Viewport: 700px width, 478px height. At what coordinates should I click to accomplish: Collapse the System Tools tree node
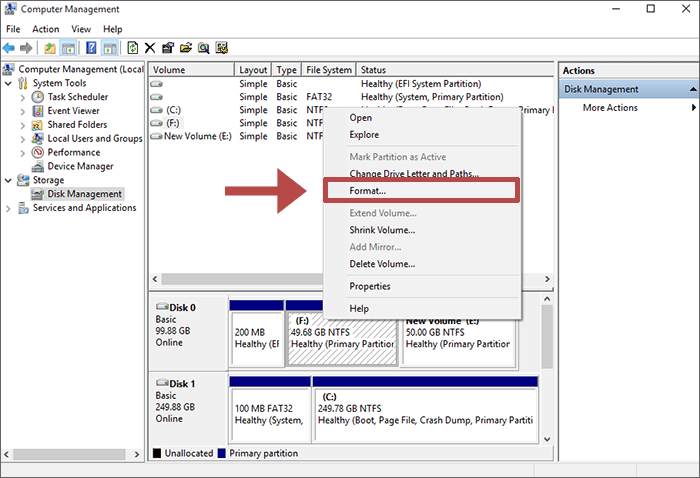[x=8, y=83]
